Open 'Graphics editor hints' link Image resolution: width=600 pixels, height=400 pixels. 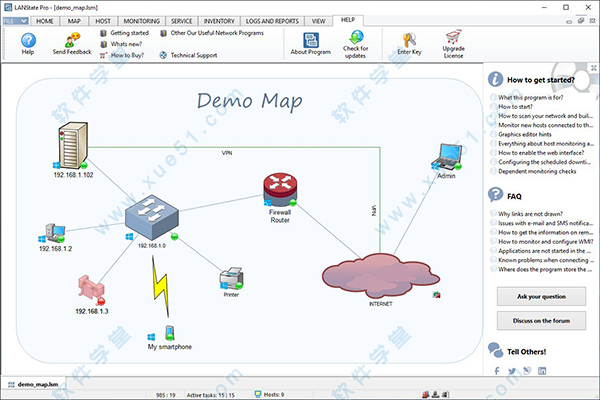tap(525, 134)
